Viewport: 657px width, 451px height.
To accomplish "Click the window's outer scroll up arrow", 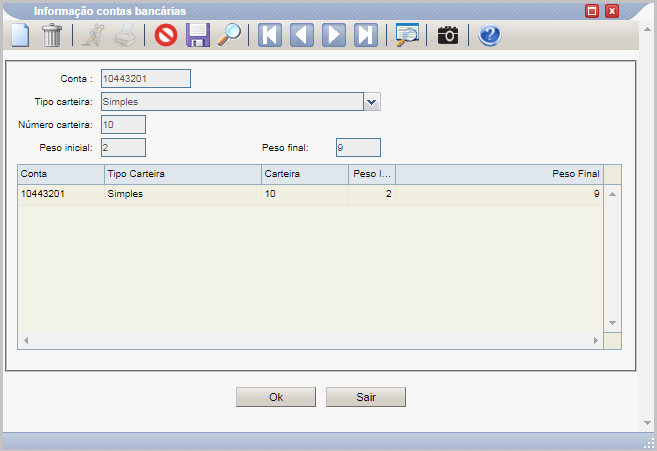I will click(x=647, y=29).
